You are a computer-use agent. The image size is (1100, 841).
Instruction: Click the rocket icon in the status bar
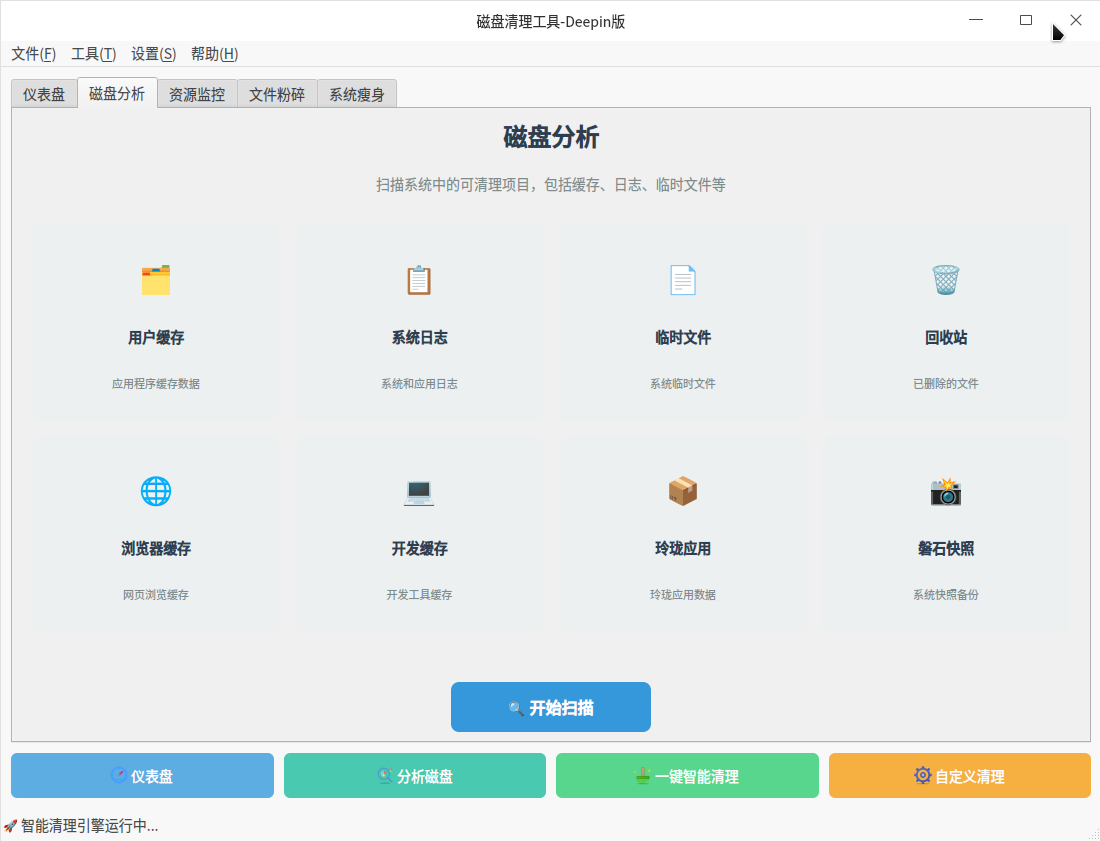(x=10, y=826)
